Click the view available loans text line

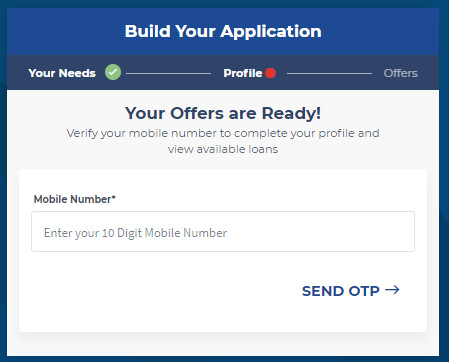[x=223, y=149]
